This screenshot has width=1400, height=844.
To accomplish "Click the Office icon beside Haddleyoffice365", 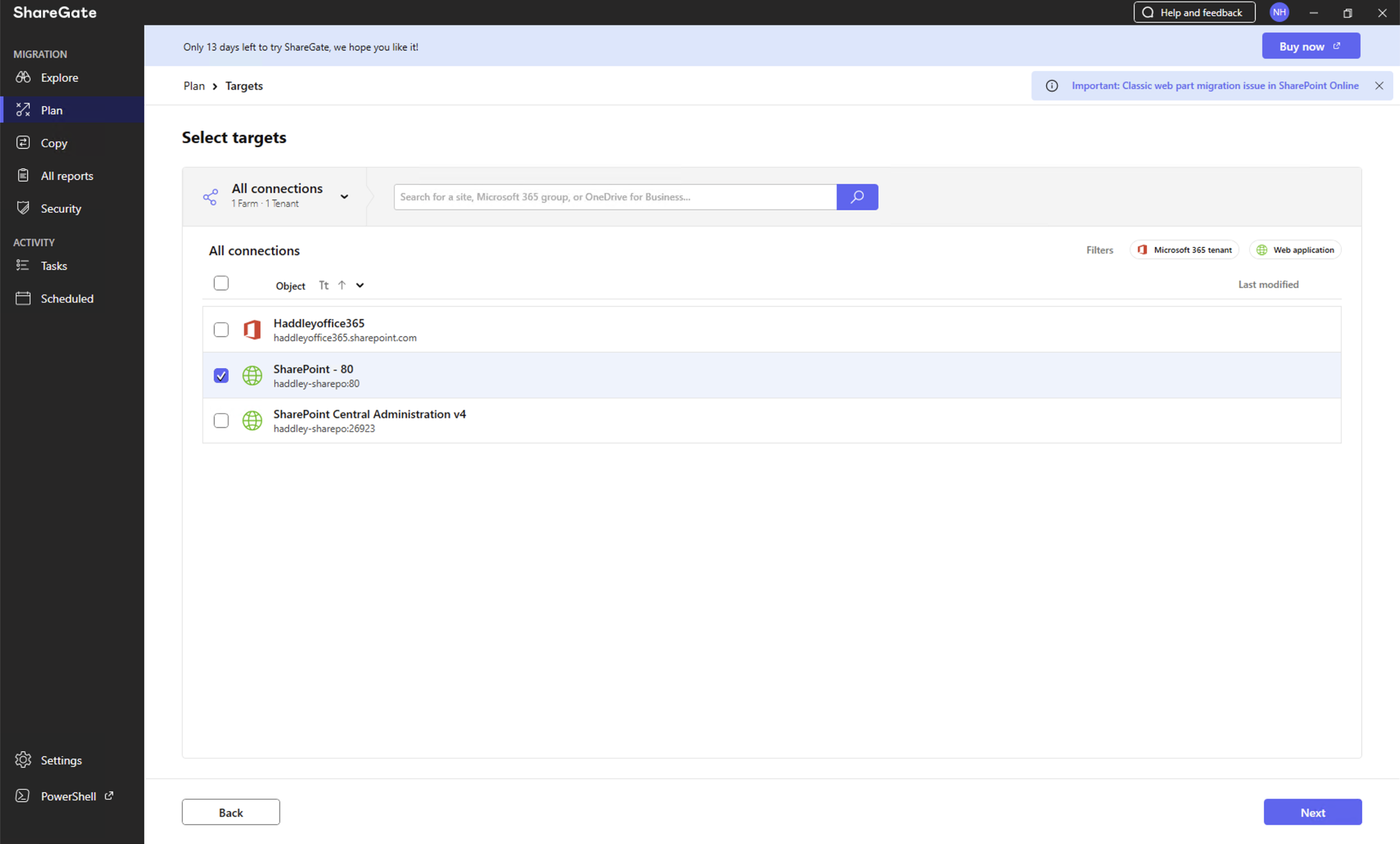I will coord(252,329).
